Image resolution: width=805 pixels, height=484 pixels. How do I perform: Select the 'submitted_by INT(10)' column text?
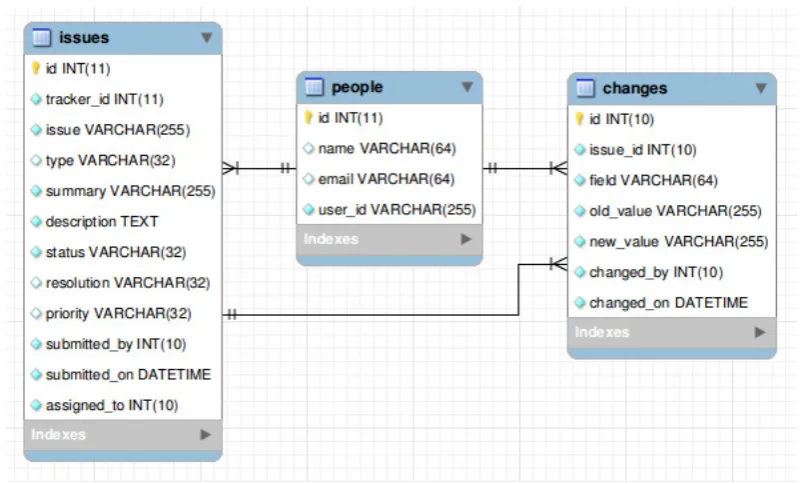(116, 344)
